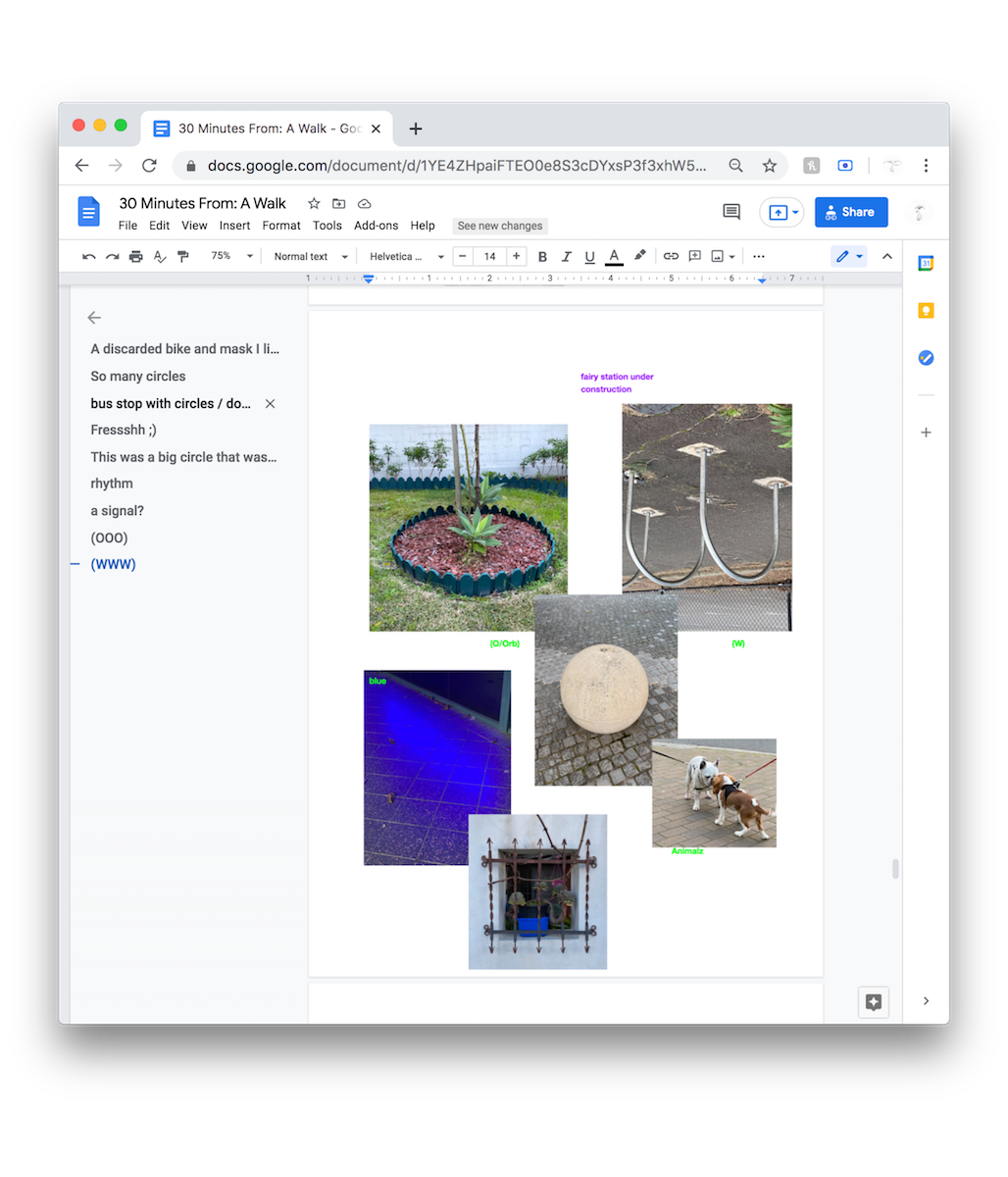Open the Insert menu
Viewport: 1008px width, 1177px height.
click(x=234, y=226)
